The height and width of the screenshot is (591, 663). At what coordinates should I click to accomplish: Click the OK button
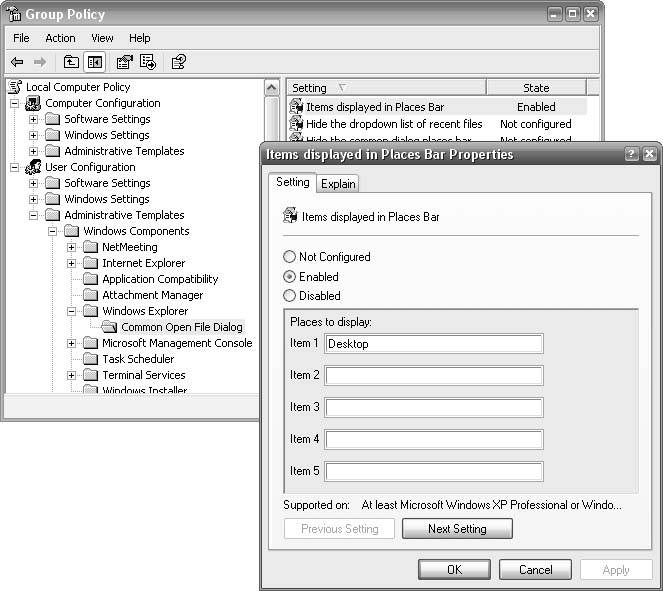tap(454, 569)
